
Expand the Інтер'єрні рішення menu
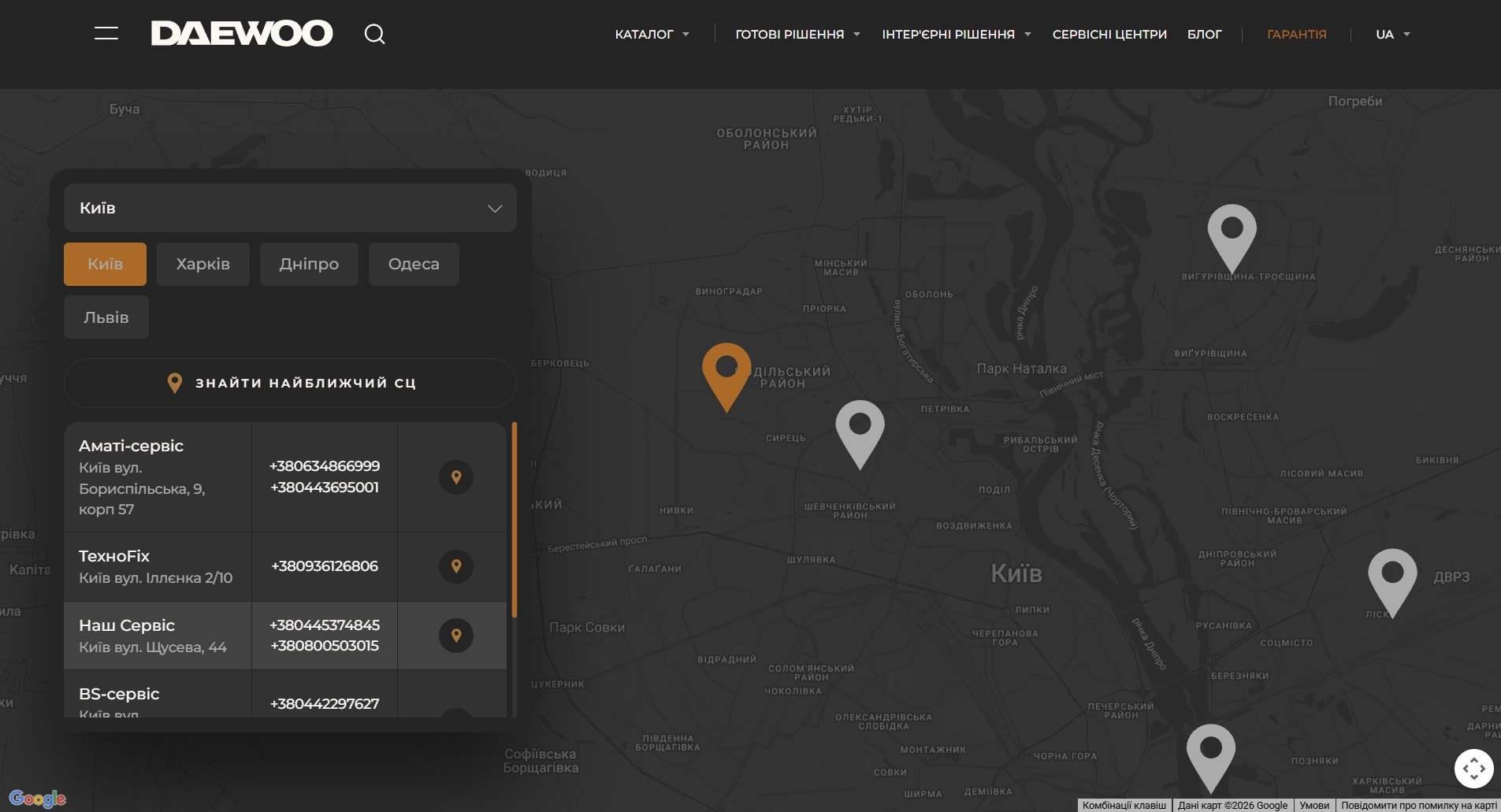click(x=957, y=35)
